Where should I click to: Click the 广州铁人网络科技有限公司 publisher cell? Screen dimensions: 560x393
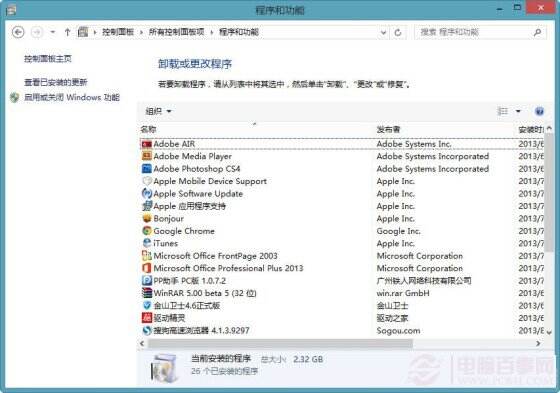424,281
